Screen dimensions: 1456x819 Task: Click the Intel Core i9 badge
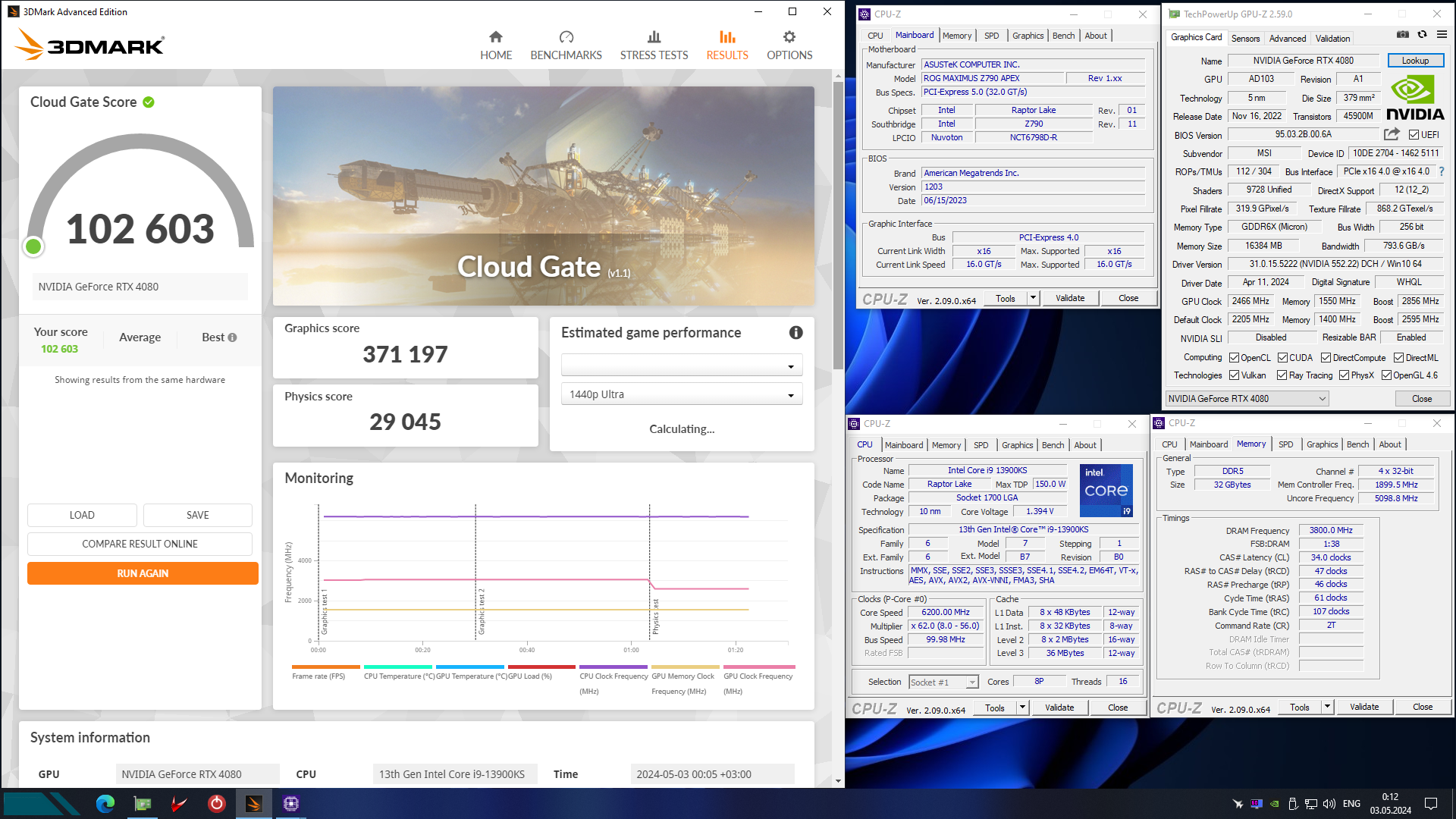[x=1106, y=491]
